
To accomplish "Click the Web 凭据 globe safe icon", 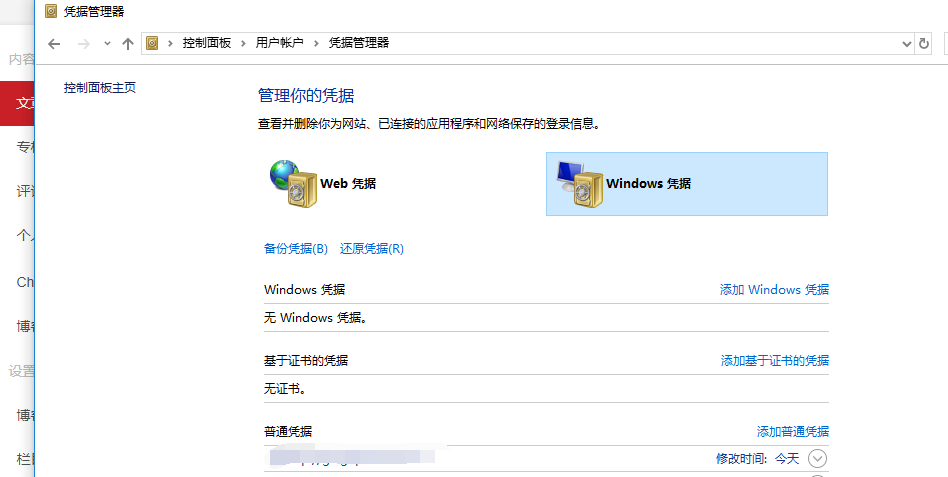I will (x=294, y=183).
